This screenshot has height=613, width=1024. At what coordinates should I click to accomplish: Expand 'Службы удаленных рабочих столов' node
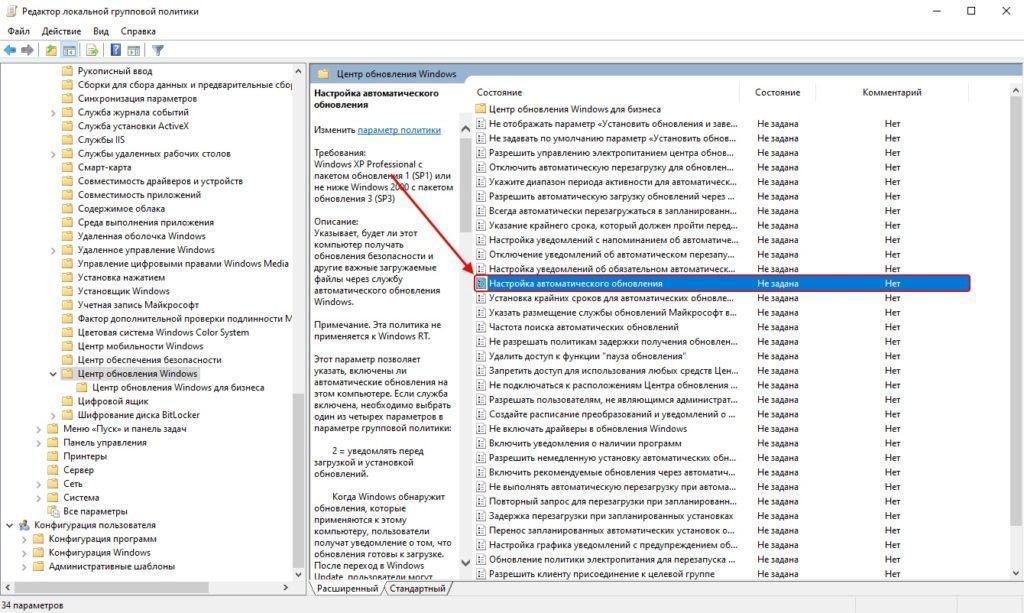53,154
